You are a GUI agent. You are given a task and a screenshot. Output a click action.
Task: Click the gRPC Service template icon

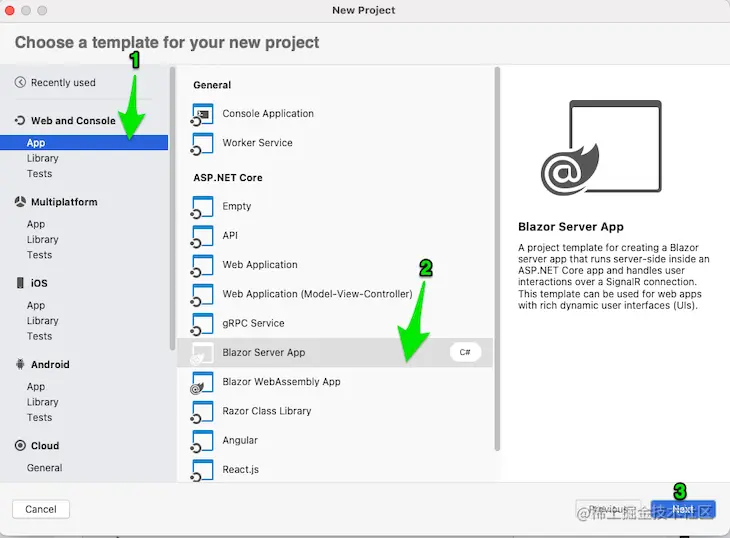click(203, 324)
